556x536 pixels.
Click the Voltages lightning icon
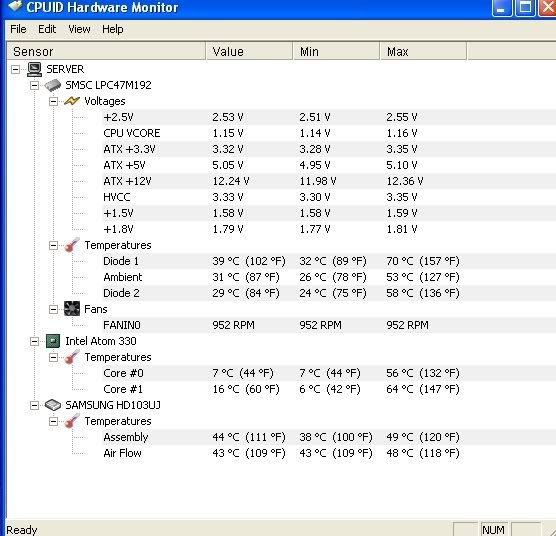tap(72, 101)
